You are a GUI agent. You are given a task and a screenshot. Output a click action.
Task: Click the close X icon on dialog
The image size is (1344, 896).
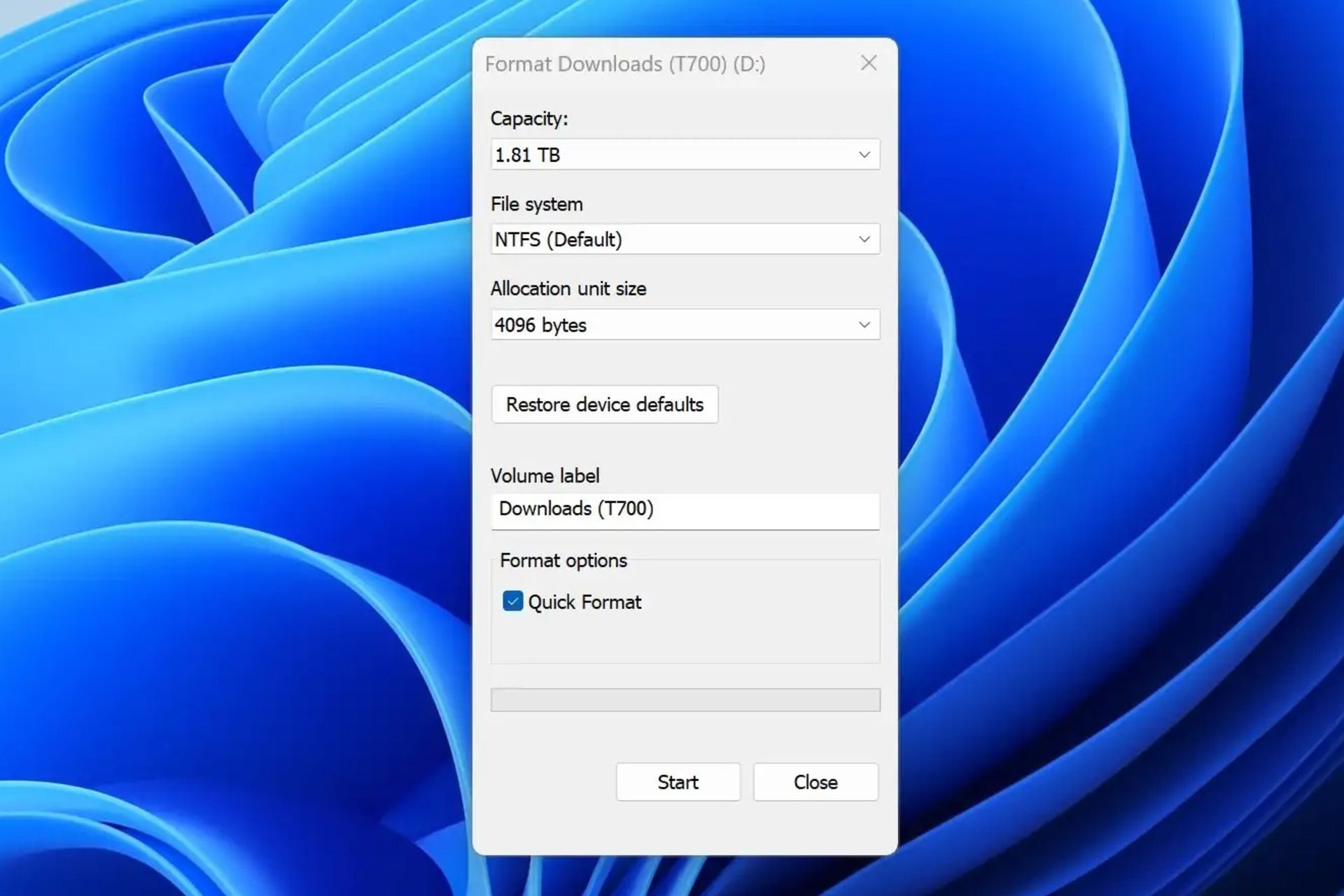[868, 63]
